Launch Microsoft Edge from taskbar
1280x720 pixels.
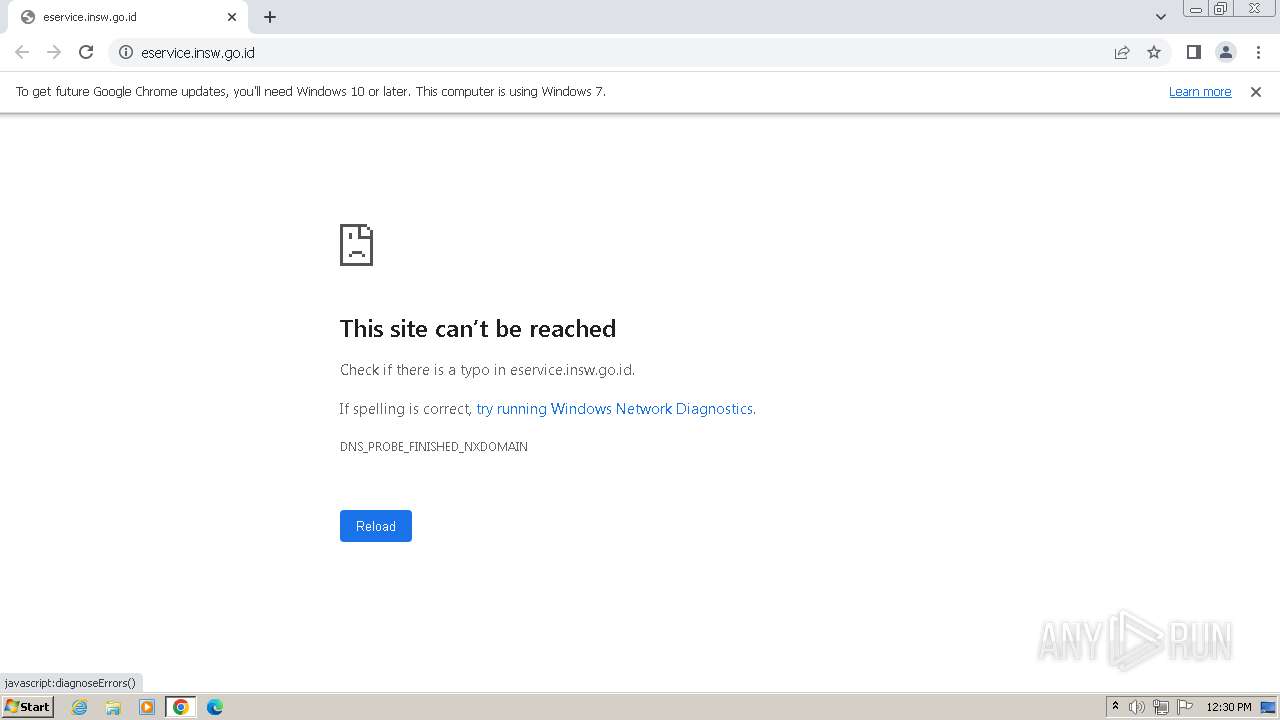coord(215,707)
